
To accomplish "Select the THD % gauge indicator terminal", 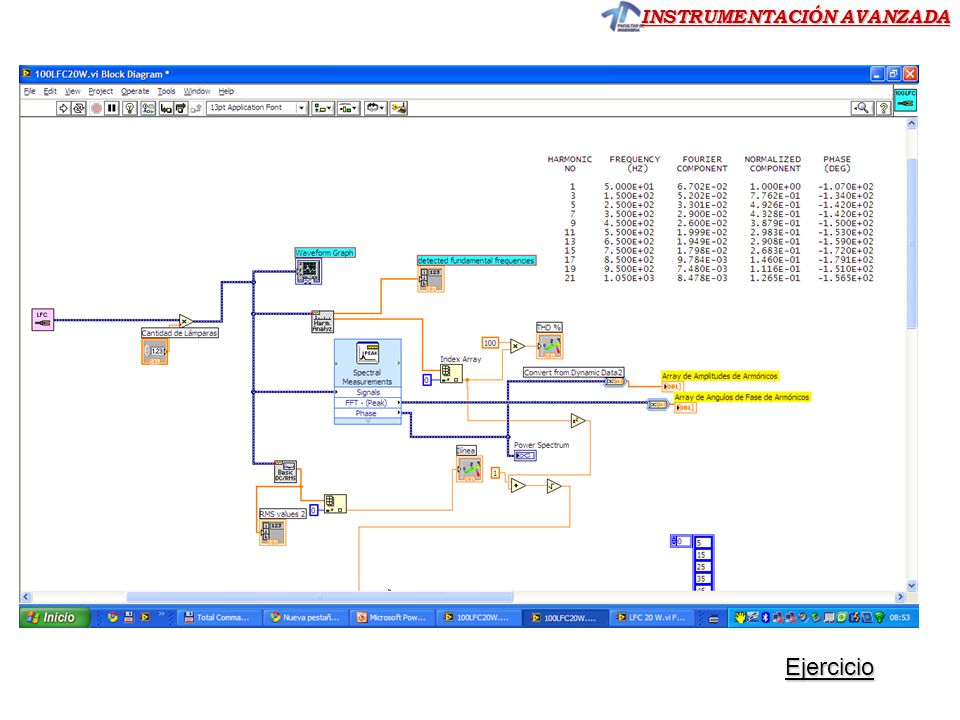I will [550, 347].
